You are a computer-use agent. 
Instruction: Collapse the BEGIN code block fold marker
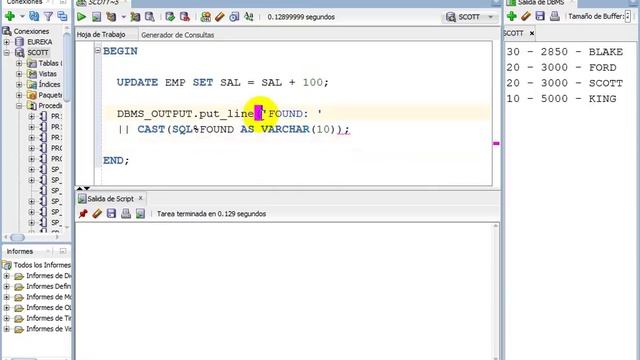[x=98, y=51]
